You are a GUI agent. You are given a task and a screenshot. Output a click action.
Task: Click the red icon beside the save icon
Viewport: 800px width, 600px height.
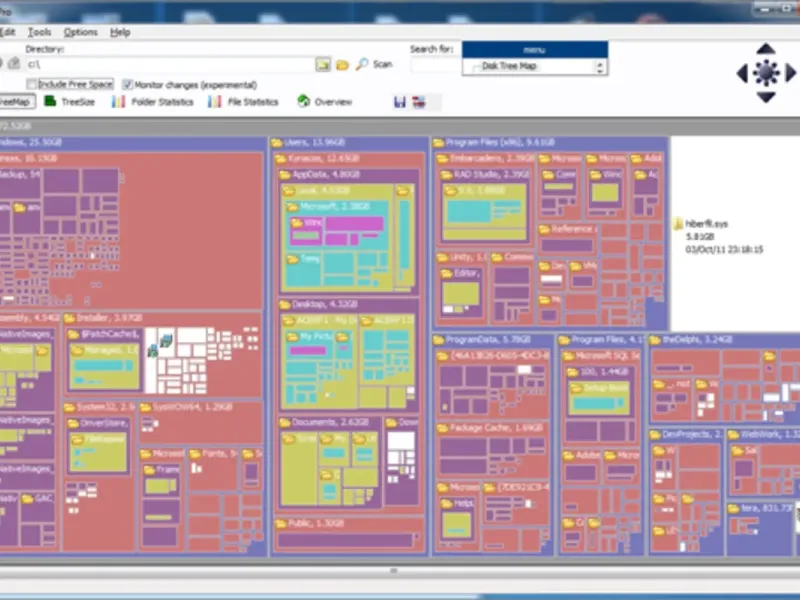pyautogui.click(x=419, y=102)
